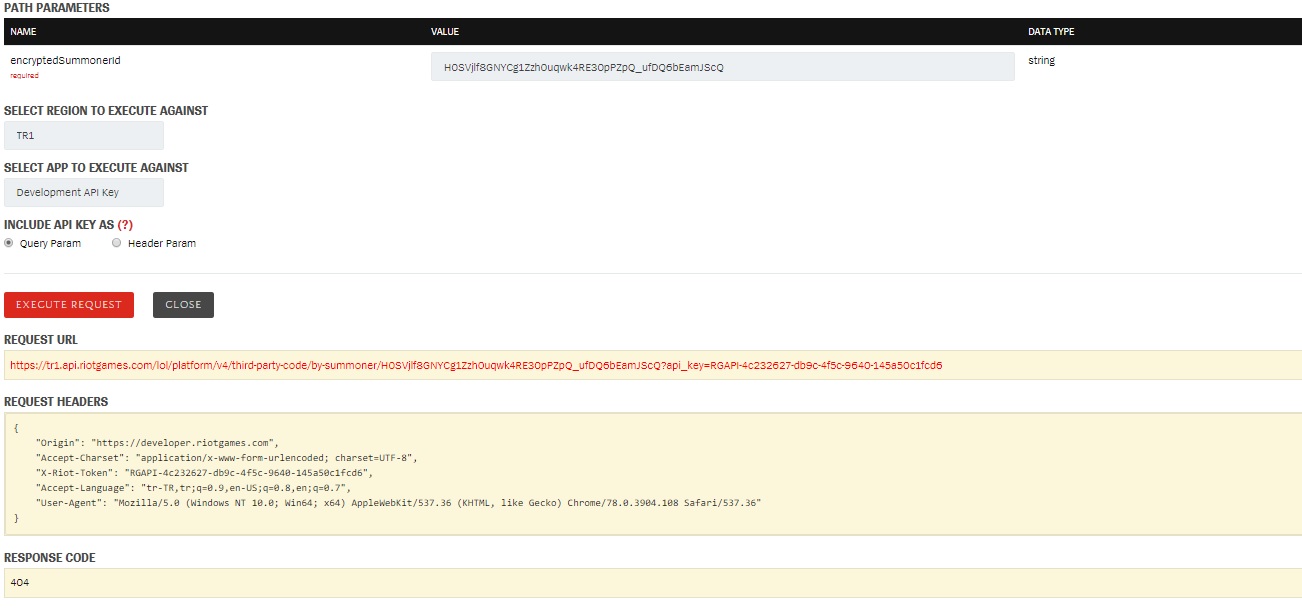Image resolution: width=1302 pixels, height=610 pixels.
Task: Open the Development API Key app dropdown
Action: point(84,193)
